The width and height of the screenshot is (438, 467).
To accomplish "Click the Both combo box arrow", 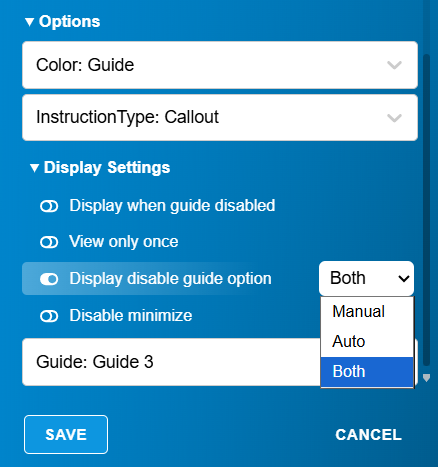I will pyautogui.click(x=404, y=279).
